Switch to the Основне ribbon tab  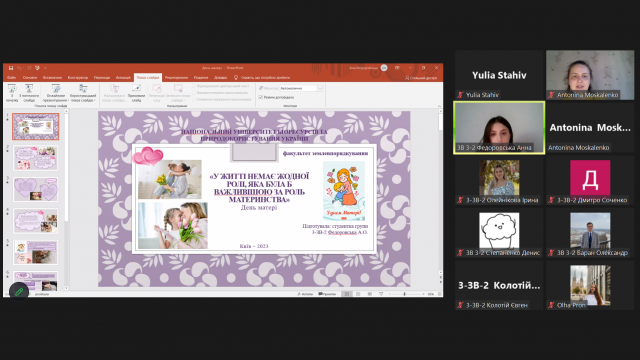click(30, 78)
